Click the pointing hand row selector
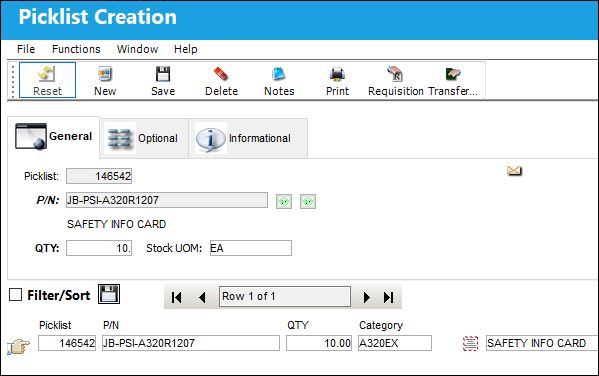 click(x=18, y=347)
